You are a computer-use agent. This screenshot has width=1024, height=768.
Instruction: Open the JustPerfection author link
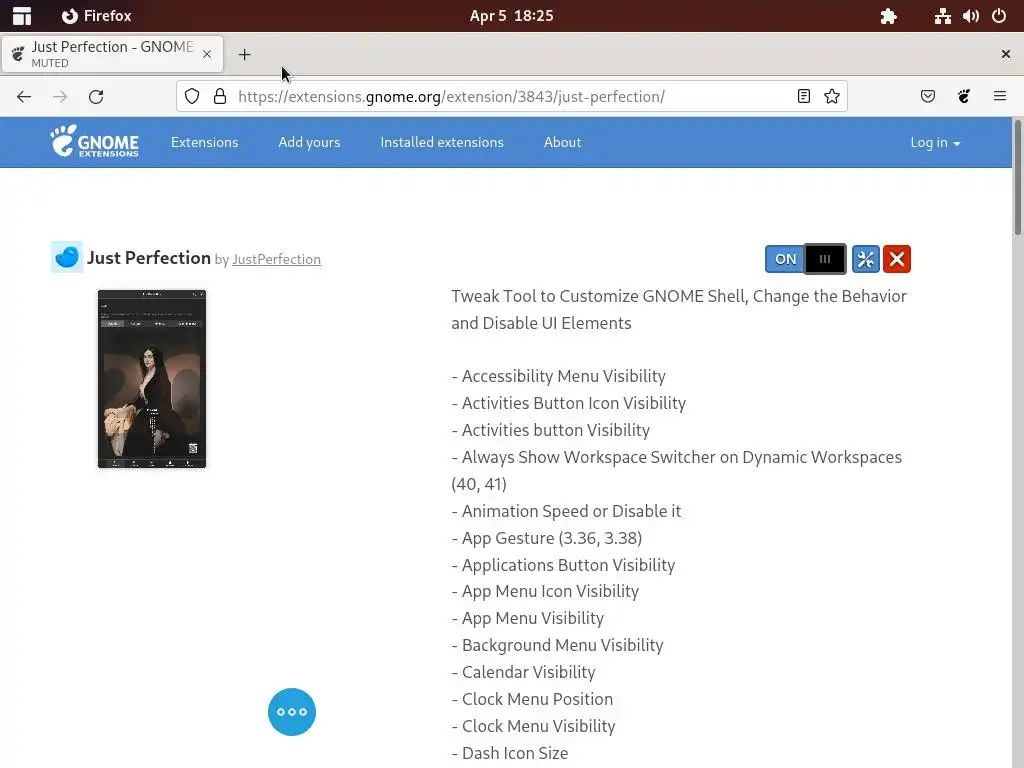(276, 259)
